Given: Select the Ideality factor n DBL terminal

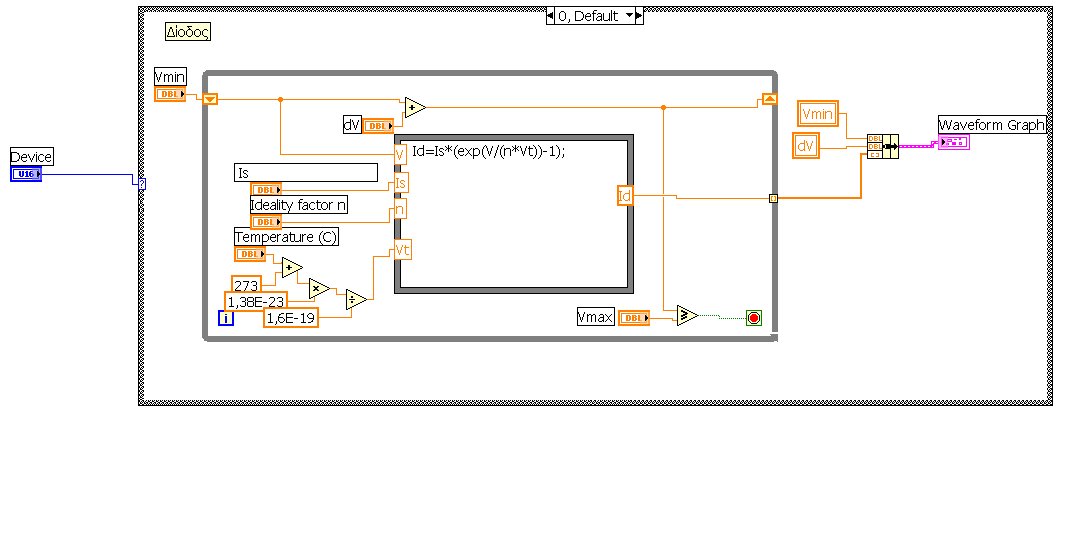Looking at the screenshot, I should pyautogui.click(x=266, y=222).
